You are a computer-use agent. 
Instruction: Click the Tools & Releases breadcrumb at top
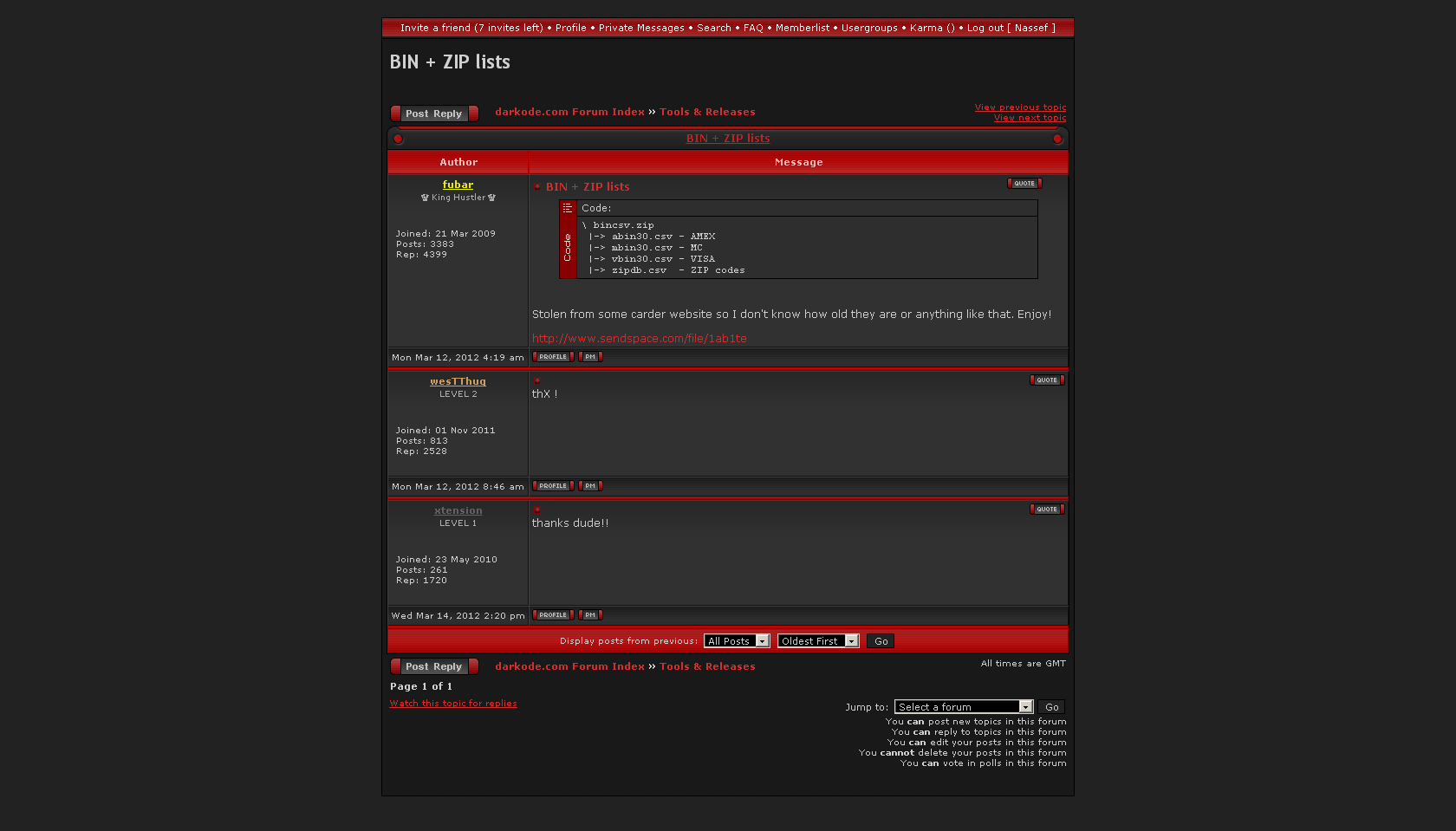click(707, 112)
